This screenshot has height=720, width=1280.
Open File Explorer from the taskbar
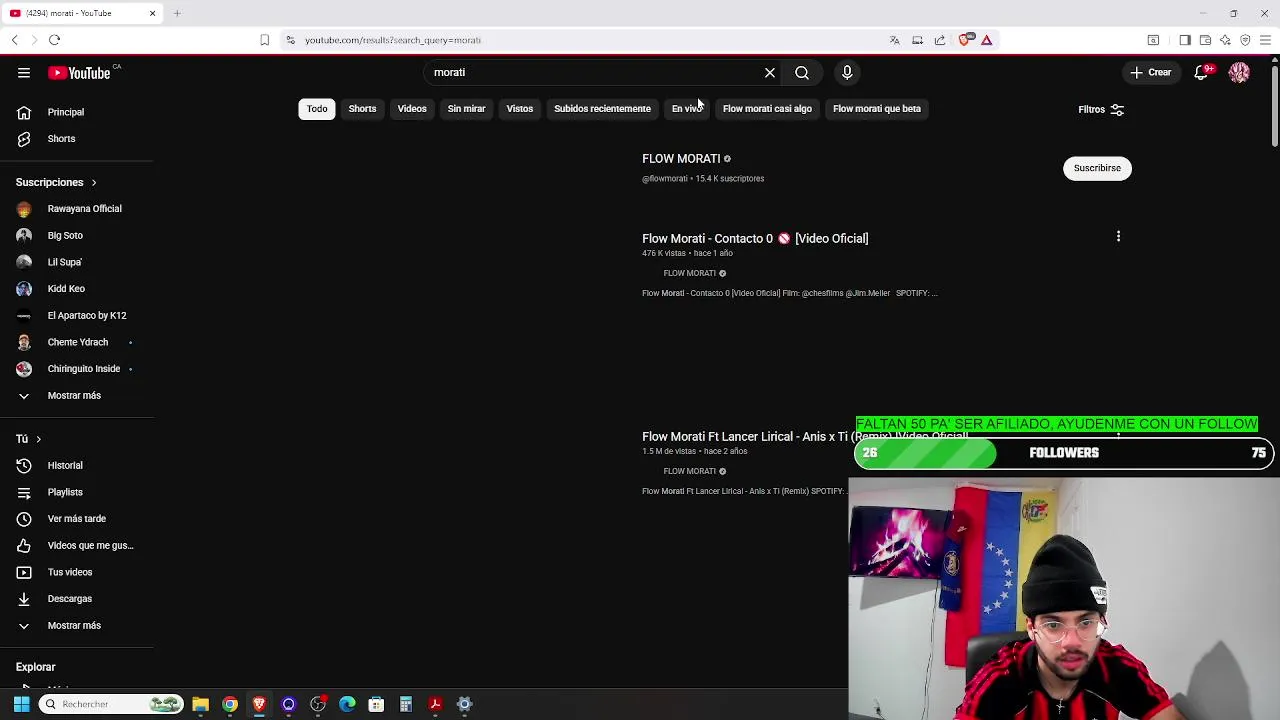pyautogui.click(x=200, y=704)
